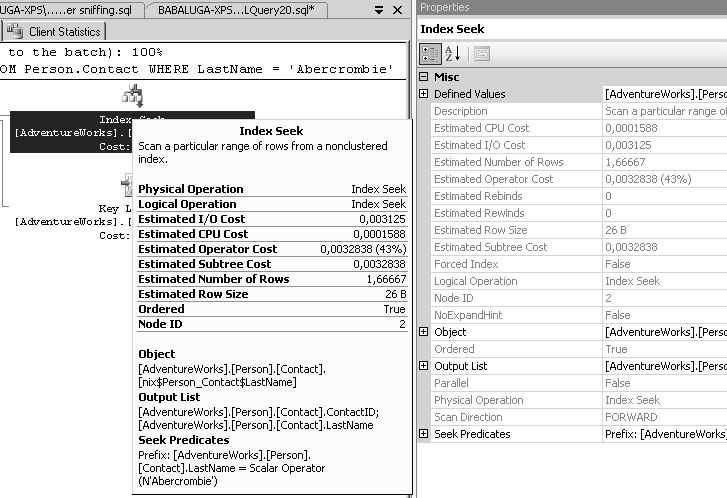Screen dimensions: 727x498
Task: Click the Client Statistics tab icon
Action: pos(15,31)
